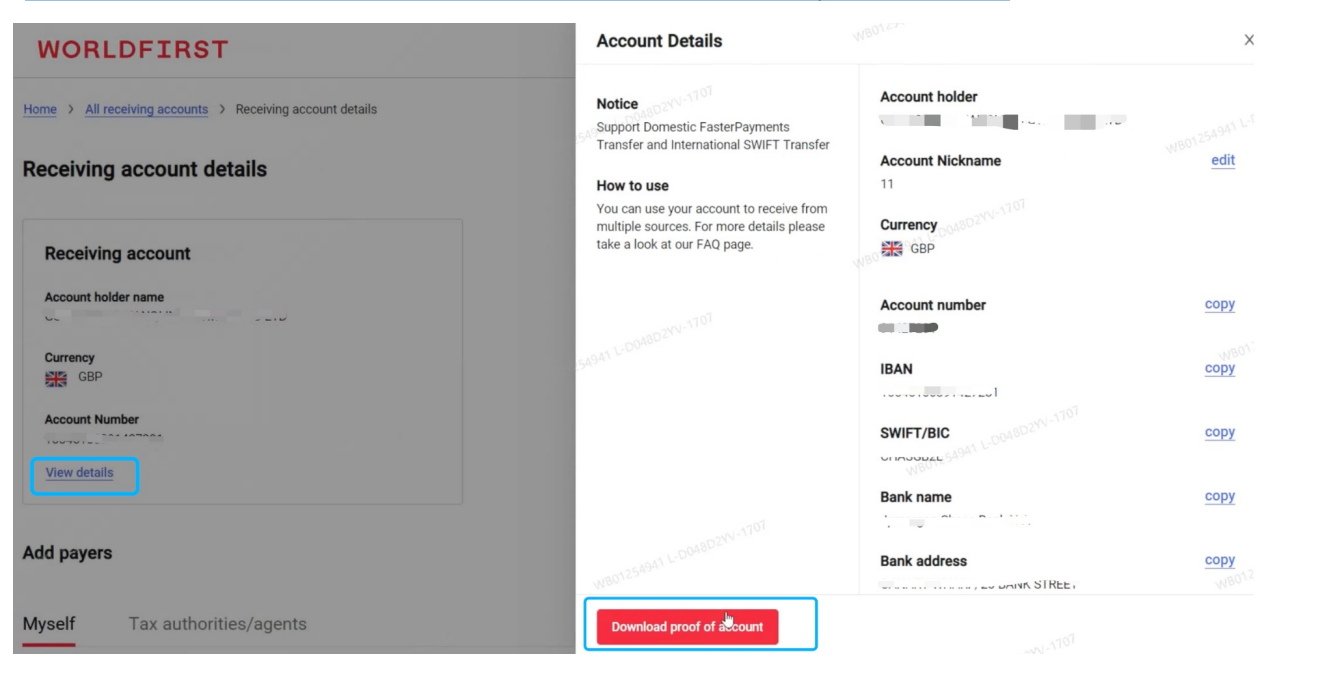Edit the Account Nickname

click(x=1222, y=160)
